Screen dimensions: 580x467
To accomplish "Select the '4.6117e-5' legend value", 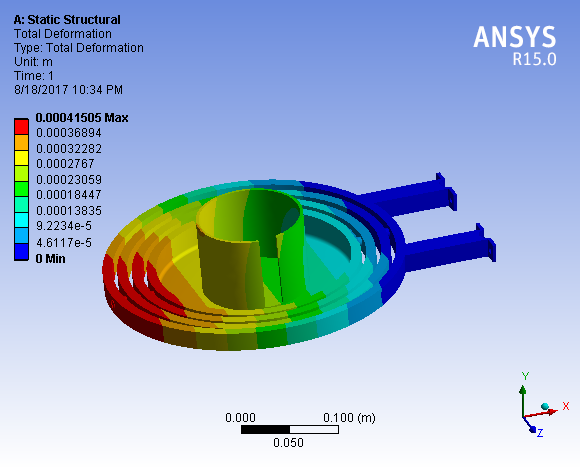I will (x=64, y=243).
